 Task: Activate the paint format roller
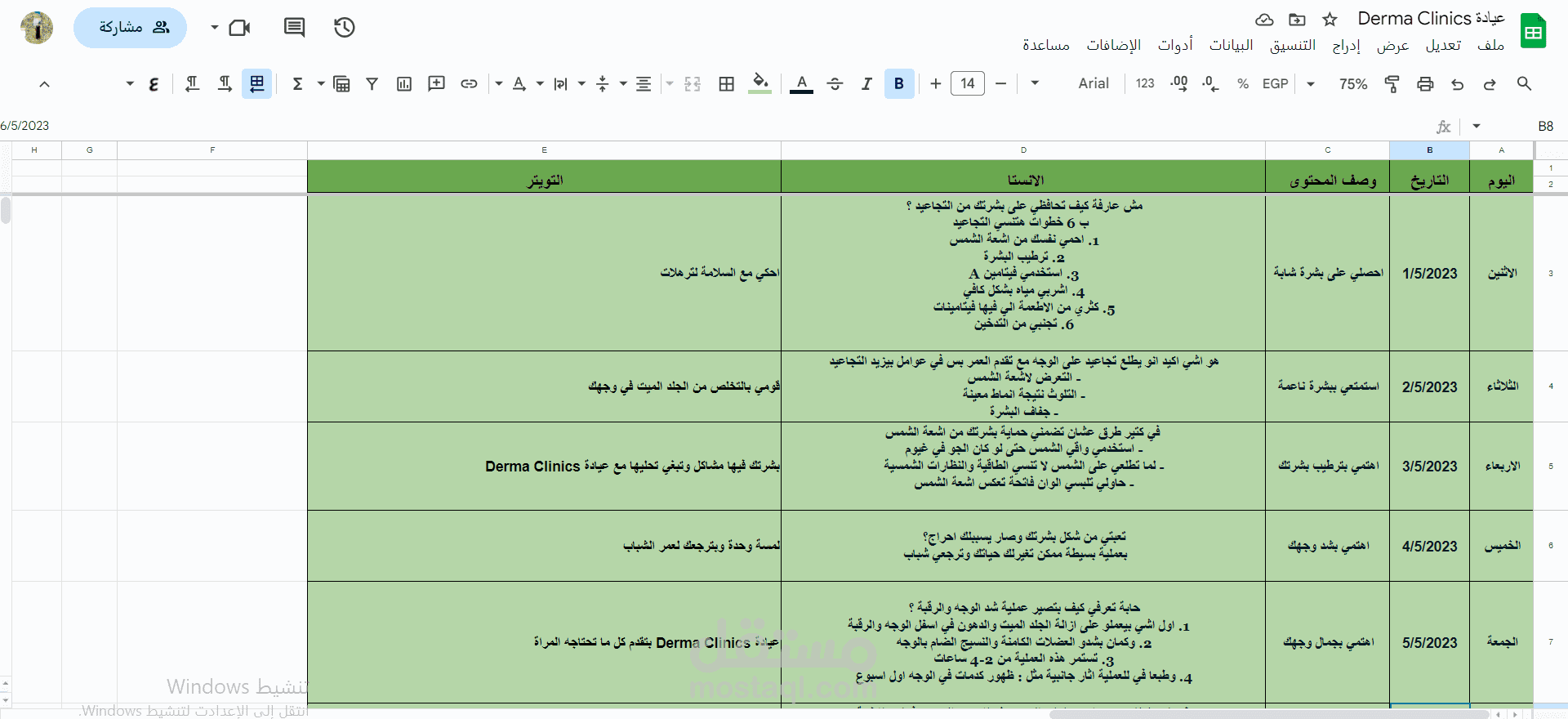coord(1392,83)
